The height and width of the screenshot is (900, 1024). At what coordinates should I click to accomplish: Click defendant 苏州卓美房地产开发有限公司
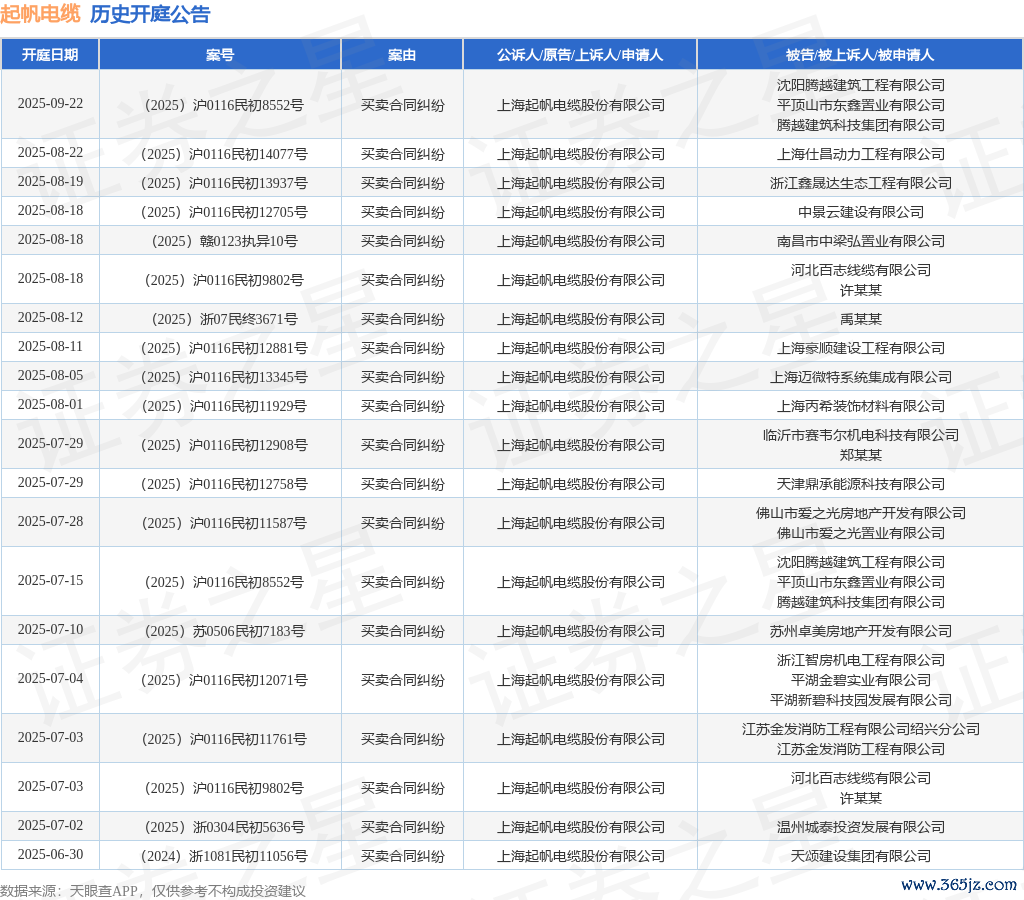[x=860, y=631]
